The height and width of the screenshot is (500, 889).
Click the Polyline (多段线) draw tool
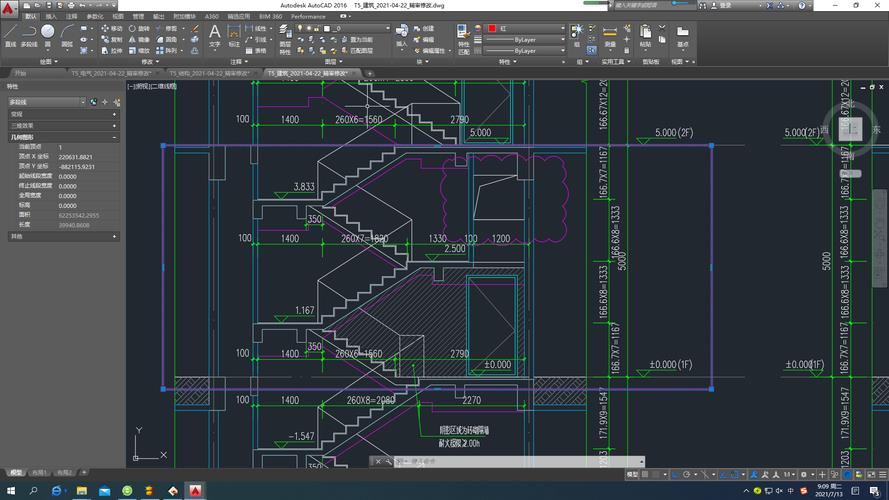[28, 33]
